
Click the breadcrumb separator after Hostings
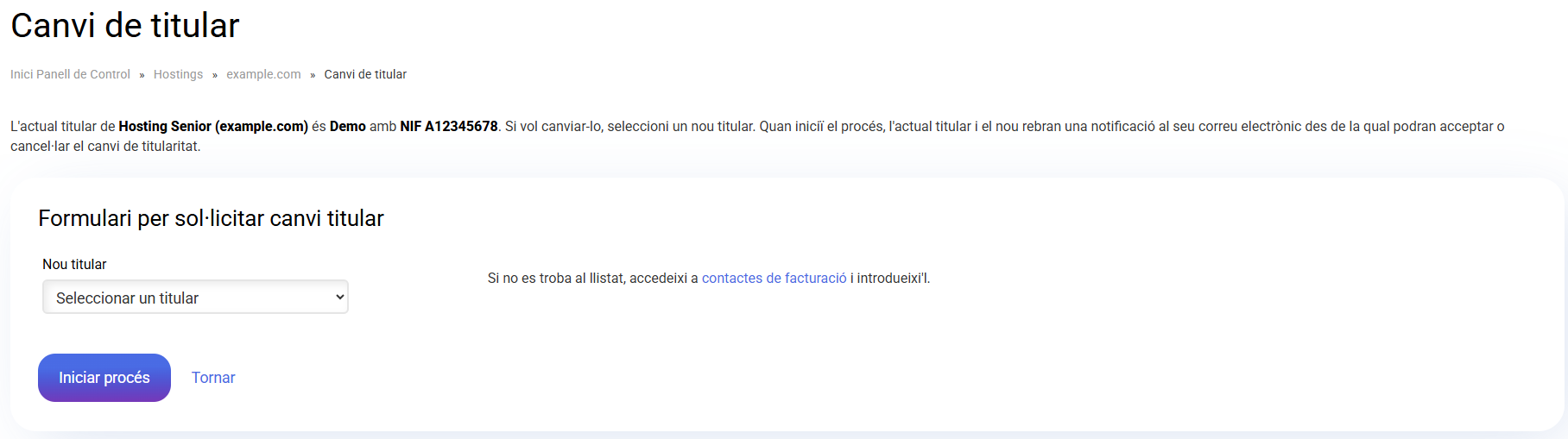215,75
